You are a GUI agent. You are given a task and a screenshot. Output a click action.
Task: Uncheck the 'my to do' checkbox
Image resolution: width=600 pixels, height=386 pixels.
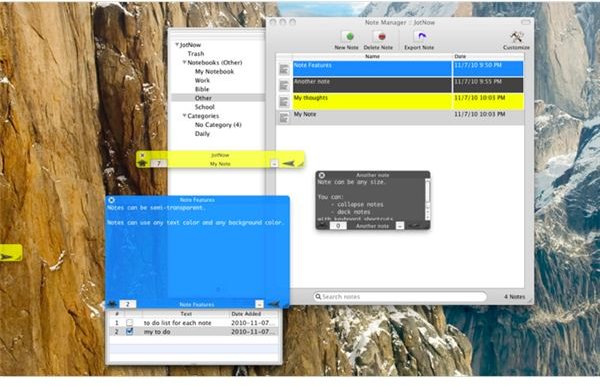130,331
